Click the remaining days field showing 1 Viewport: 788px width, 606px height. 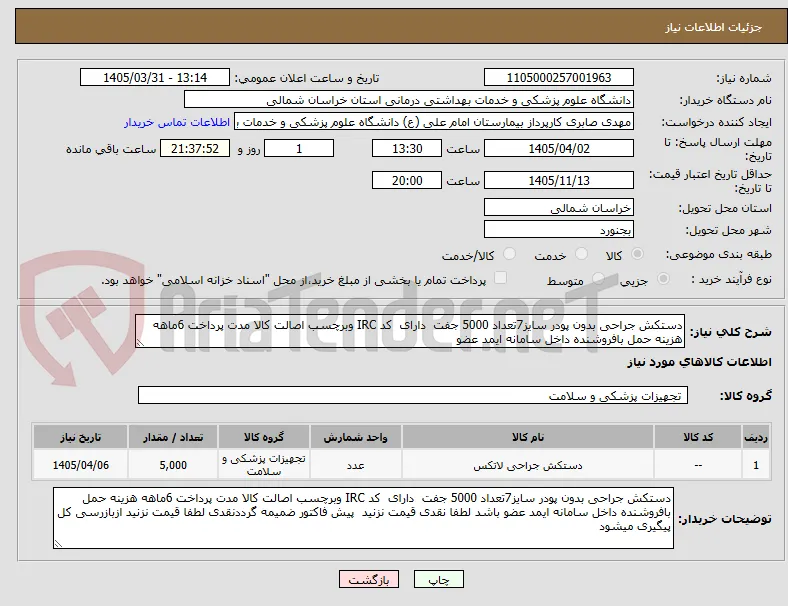(x=299, y=148)
